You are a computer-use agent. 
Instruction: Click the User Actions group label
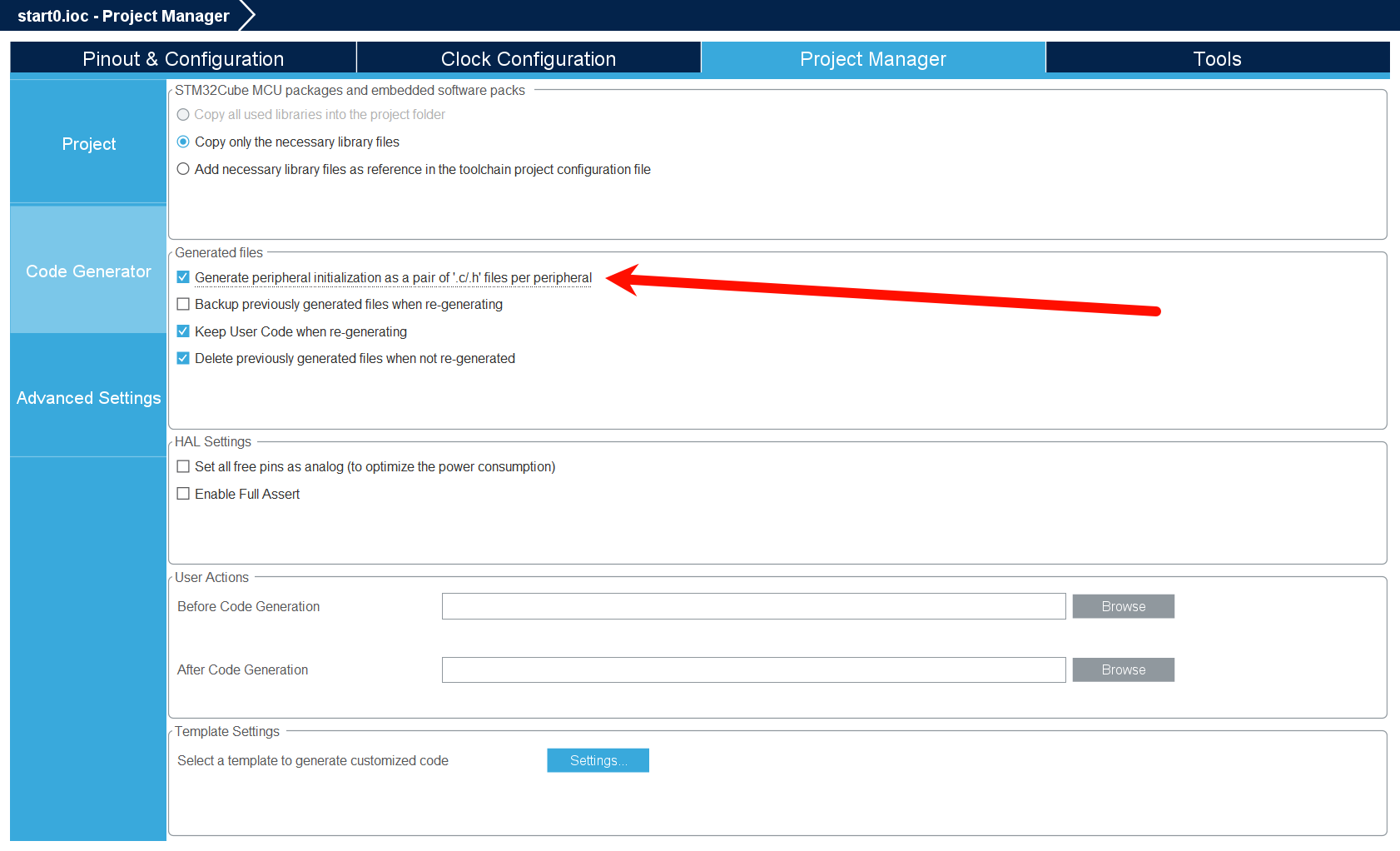click(x=211, y=577)
